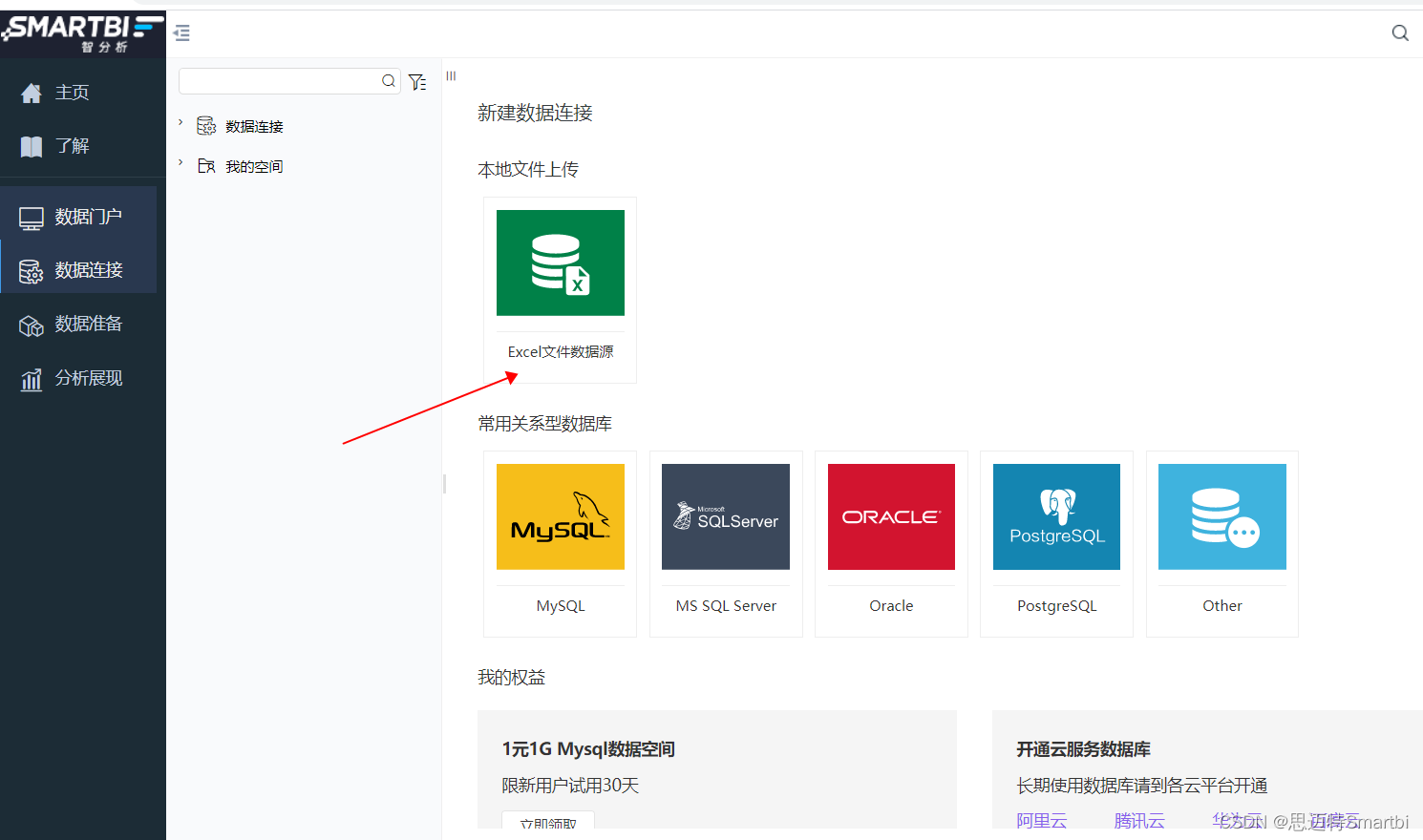Open 数据准备 in sidebar
The width and height of the screenshot is (1423, 840).
click(89, 324)
